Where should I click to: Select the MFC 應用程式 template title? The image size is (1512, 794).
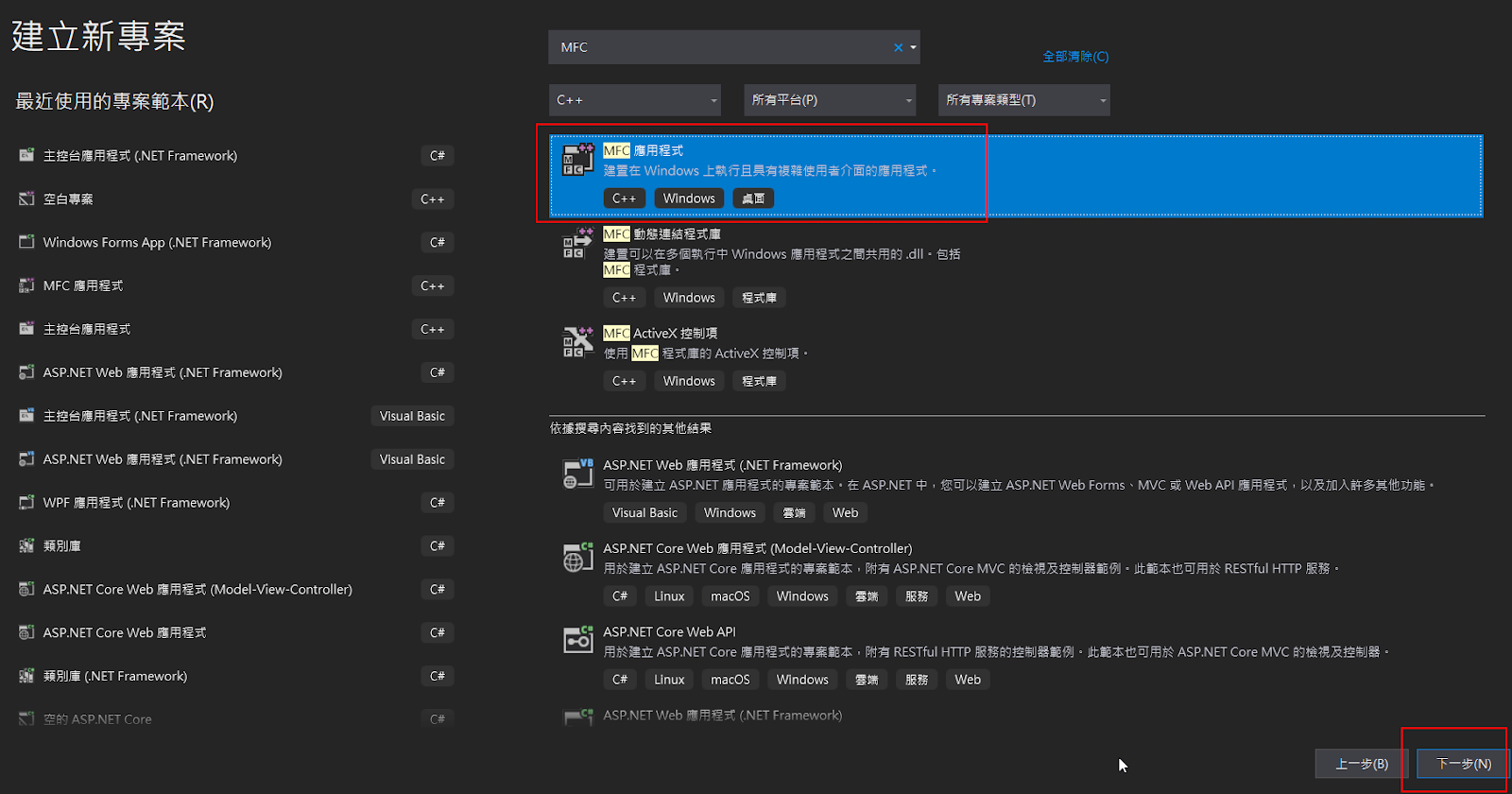point(643,150)
